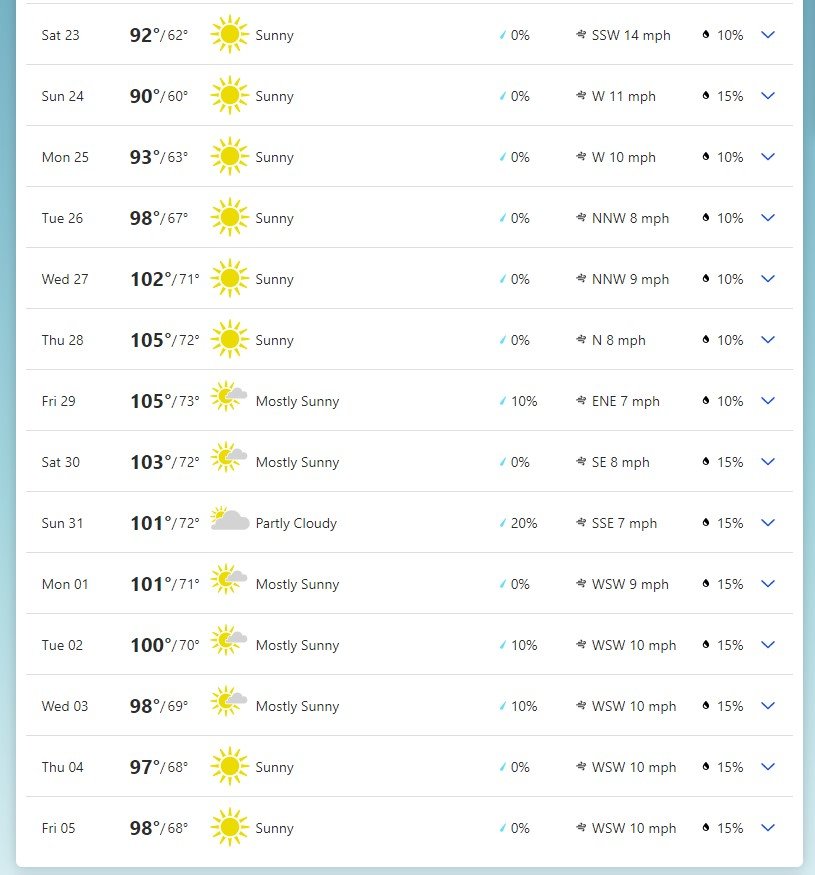815x875 pixels.
Task: Click the mostly sunny icon for Wed 03
Action: point(229,701)
